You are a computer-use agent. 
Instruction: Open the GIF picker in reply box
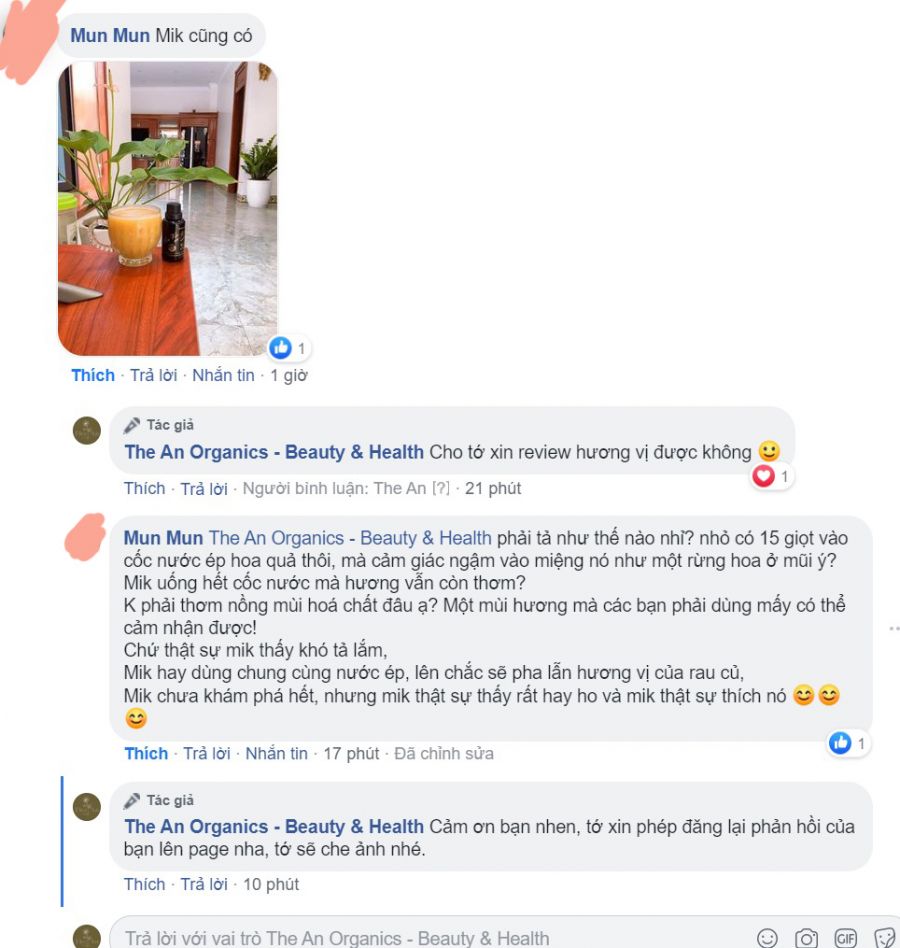click(x=845, y=938)
